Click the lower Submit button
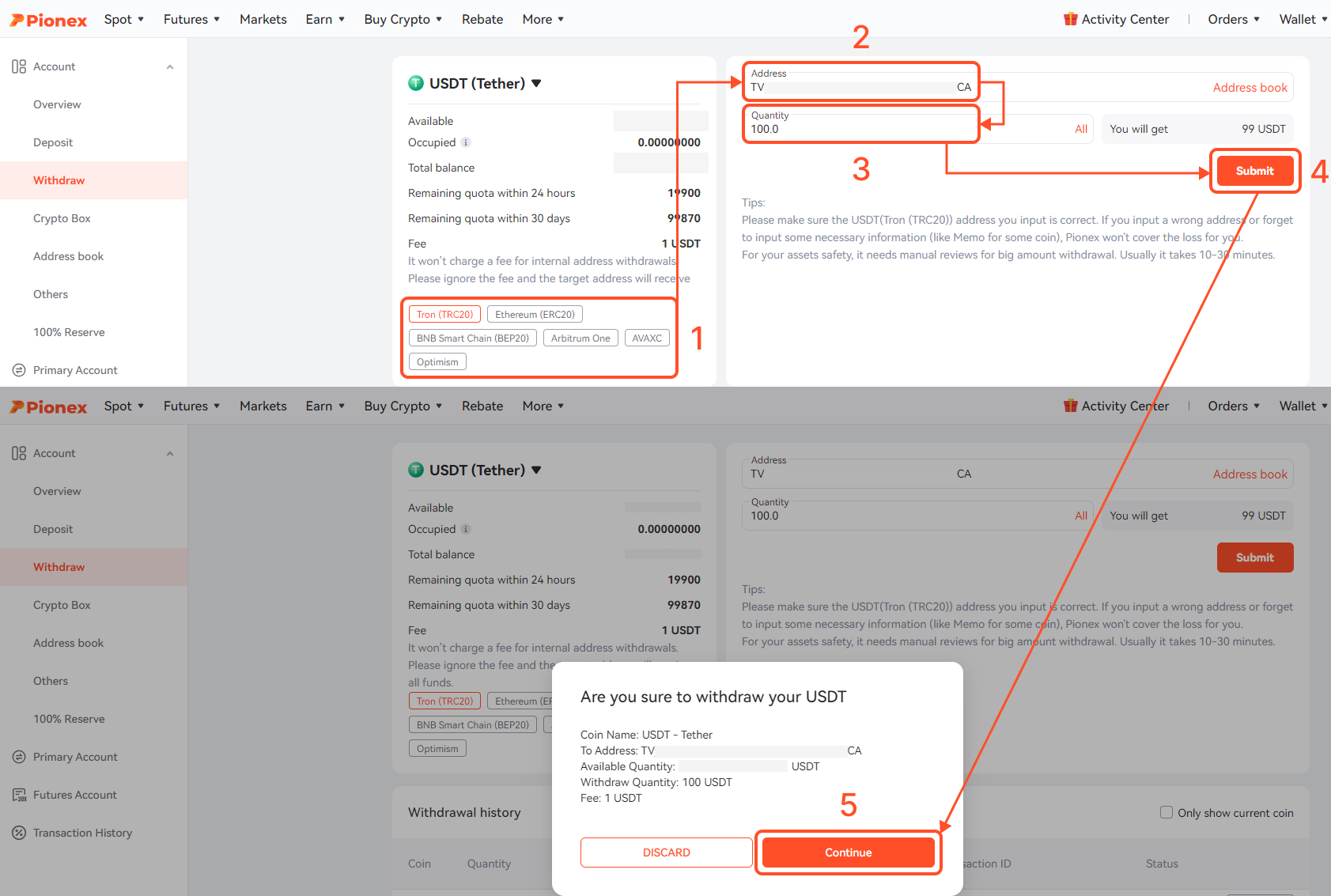This screenshot has width=1331, height=896. pos(1255,558)
